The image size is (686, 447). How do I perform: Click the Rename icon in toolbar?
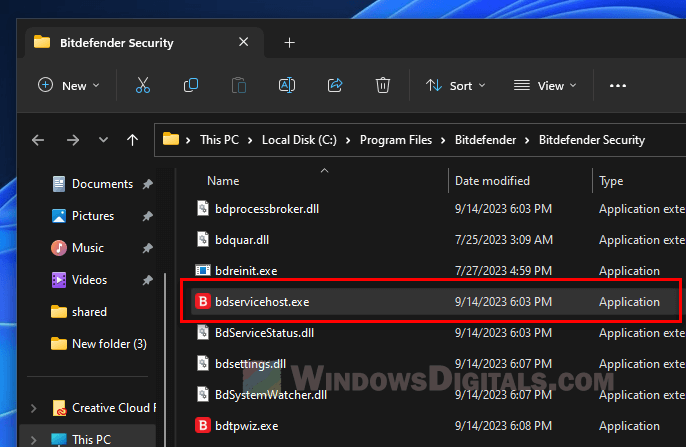pyautogui.click(x=287, y=85)
